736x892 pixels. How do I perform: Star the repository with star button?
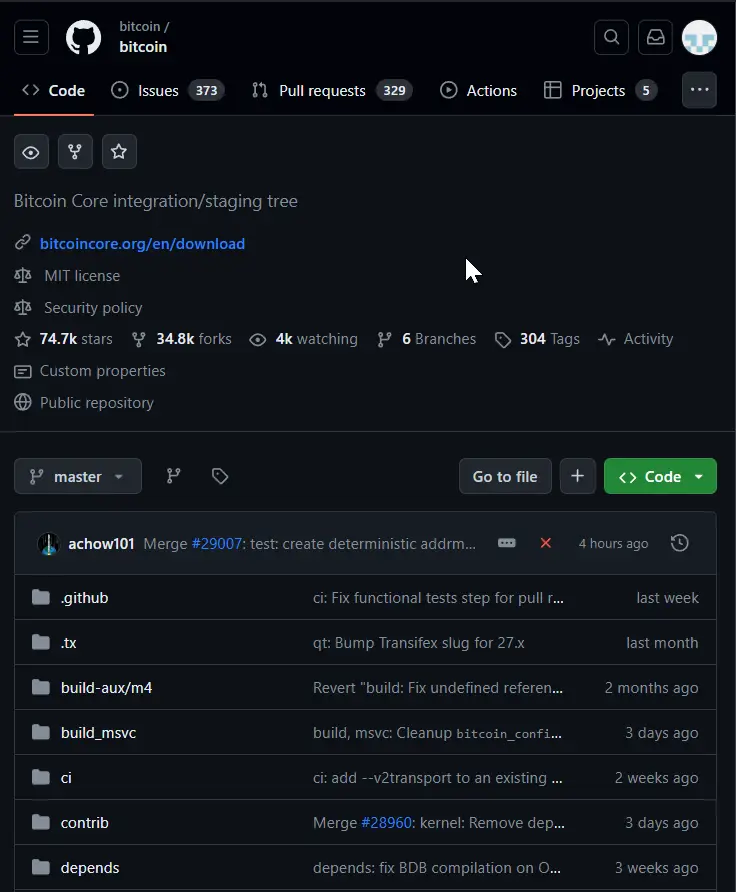119,152
